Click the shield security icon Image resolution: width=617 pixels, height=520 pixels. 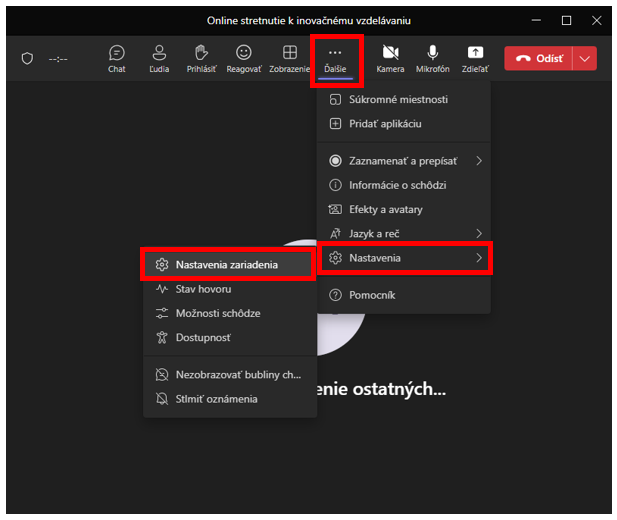click(27, 59)
